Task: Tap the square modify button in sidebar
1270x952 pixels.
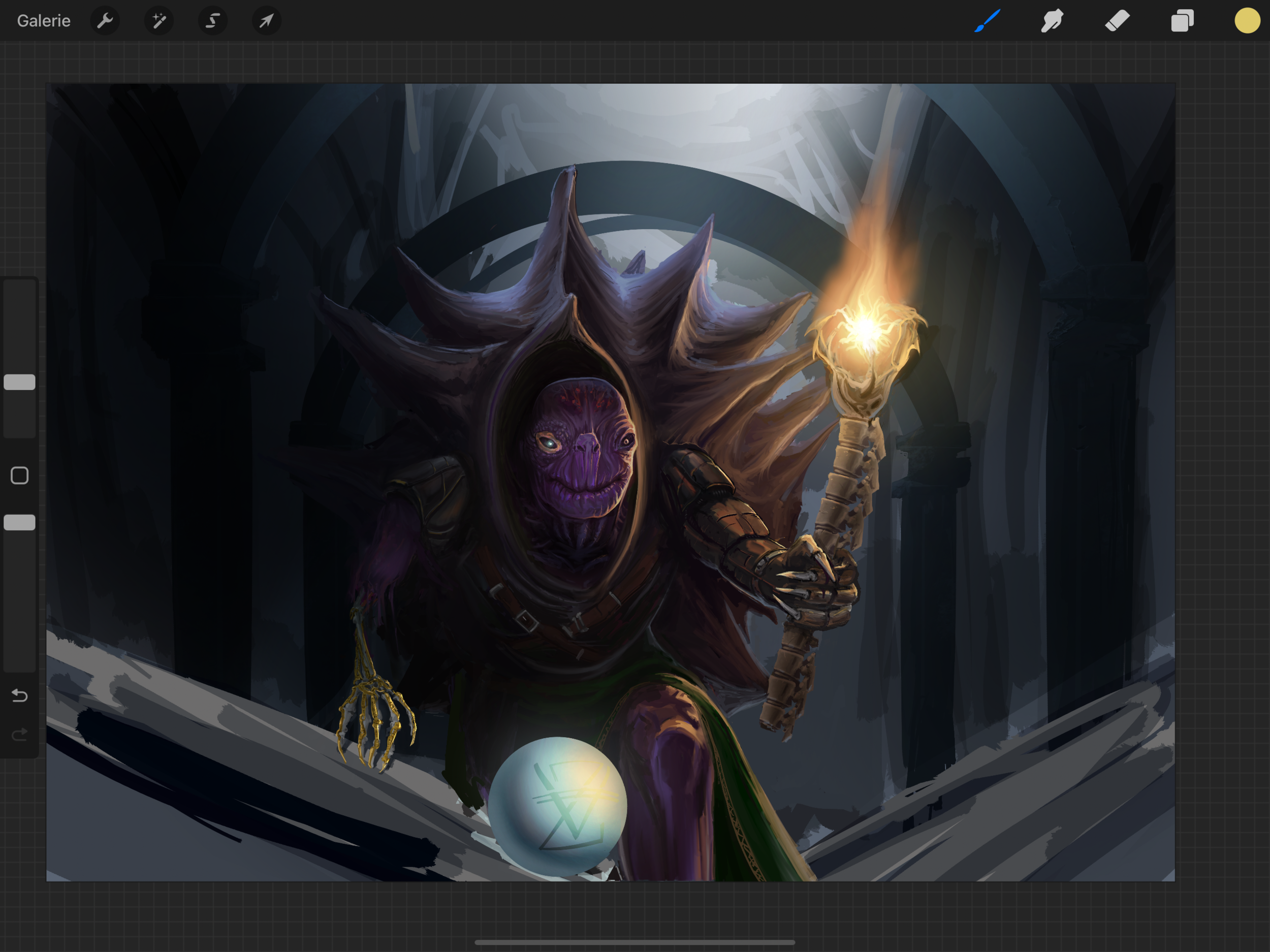Action: [x=19, y=475]
